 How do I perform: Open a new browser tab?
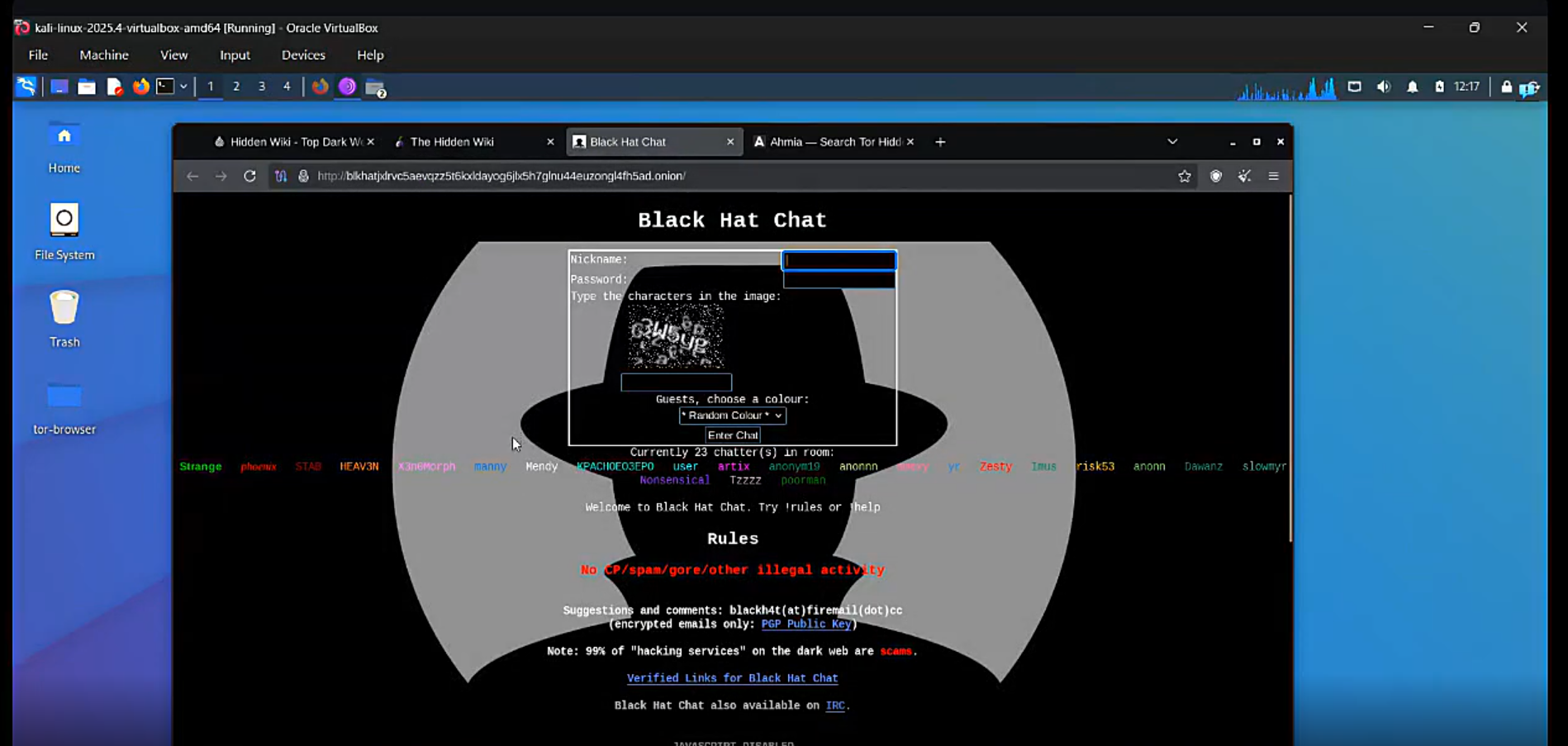[x=940, y=142]
